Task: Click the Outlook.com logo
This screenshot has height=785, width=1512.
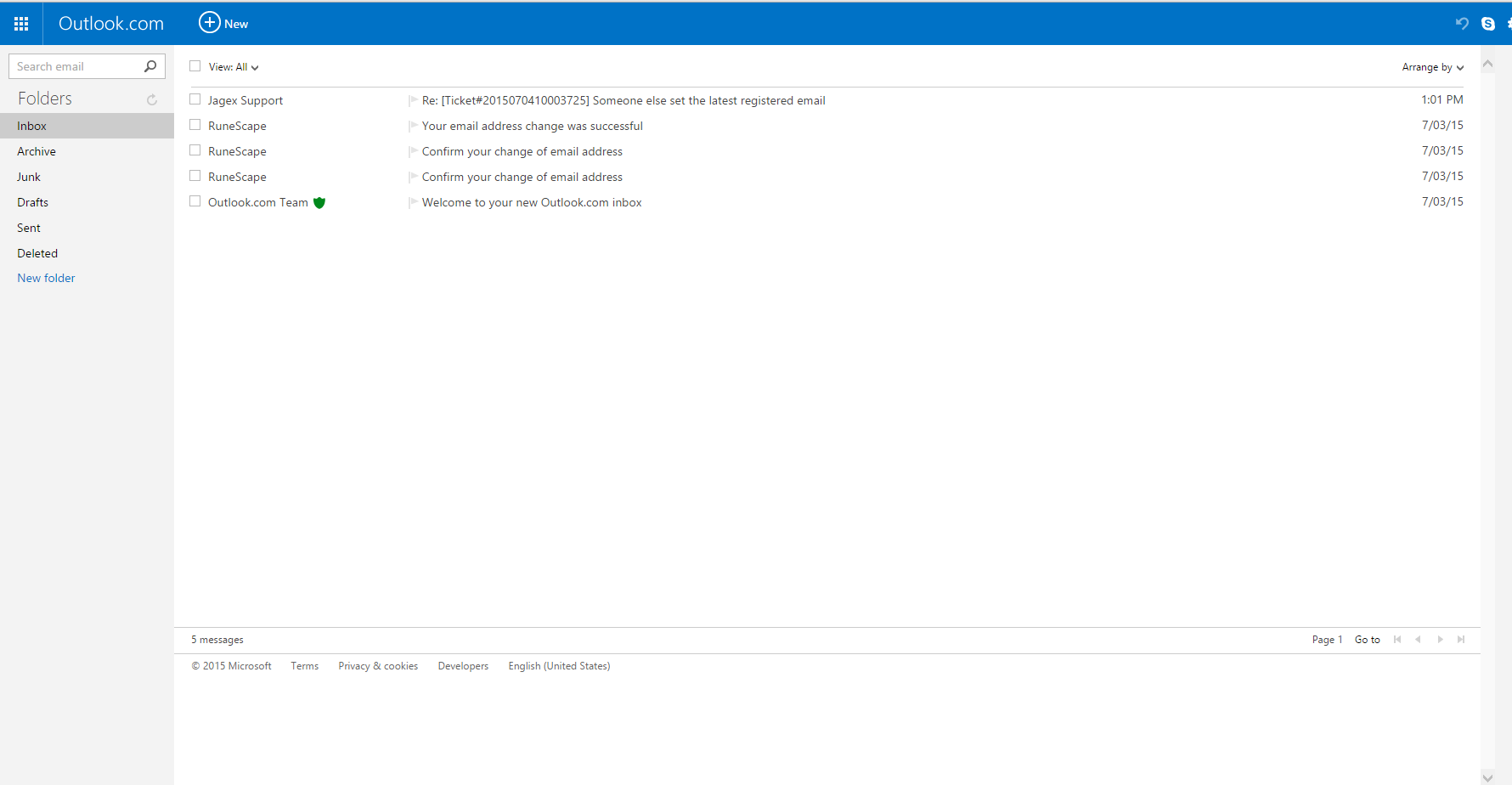Action: pos(111,24)
